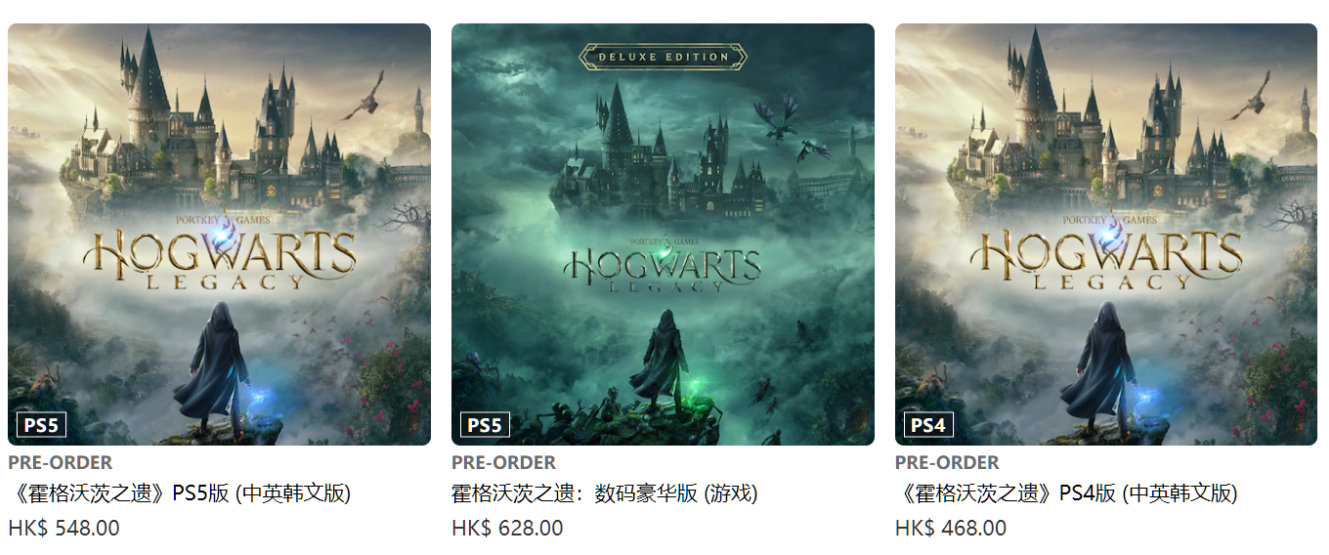Click the PS5 badge on the Deluxe Edition cover

485,425
